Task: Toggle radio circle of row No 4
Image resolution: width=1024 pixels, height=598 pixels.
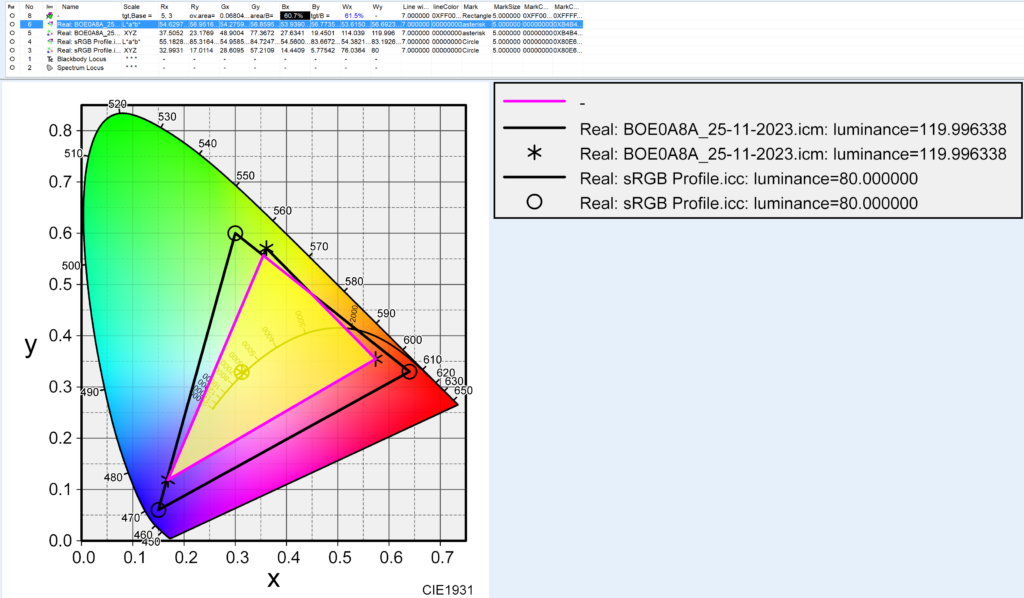Action: point(12,41)
